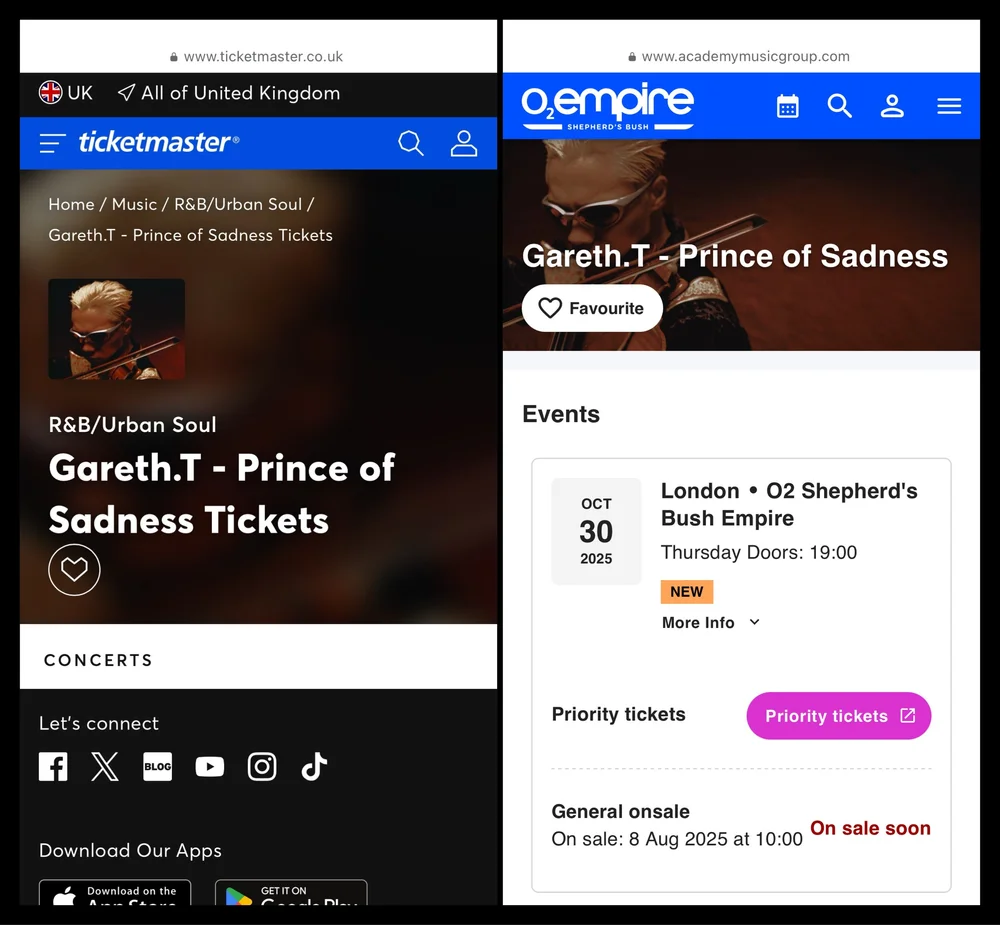Click Get it on Google Play badge
Screen dimensions: 1000x925
[291, 892]
